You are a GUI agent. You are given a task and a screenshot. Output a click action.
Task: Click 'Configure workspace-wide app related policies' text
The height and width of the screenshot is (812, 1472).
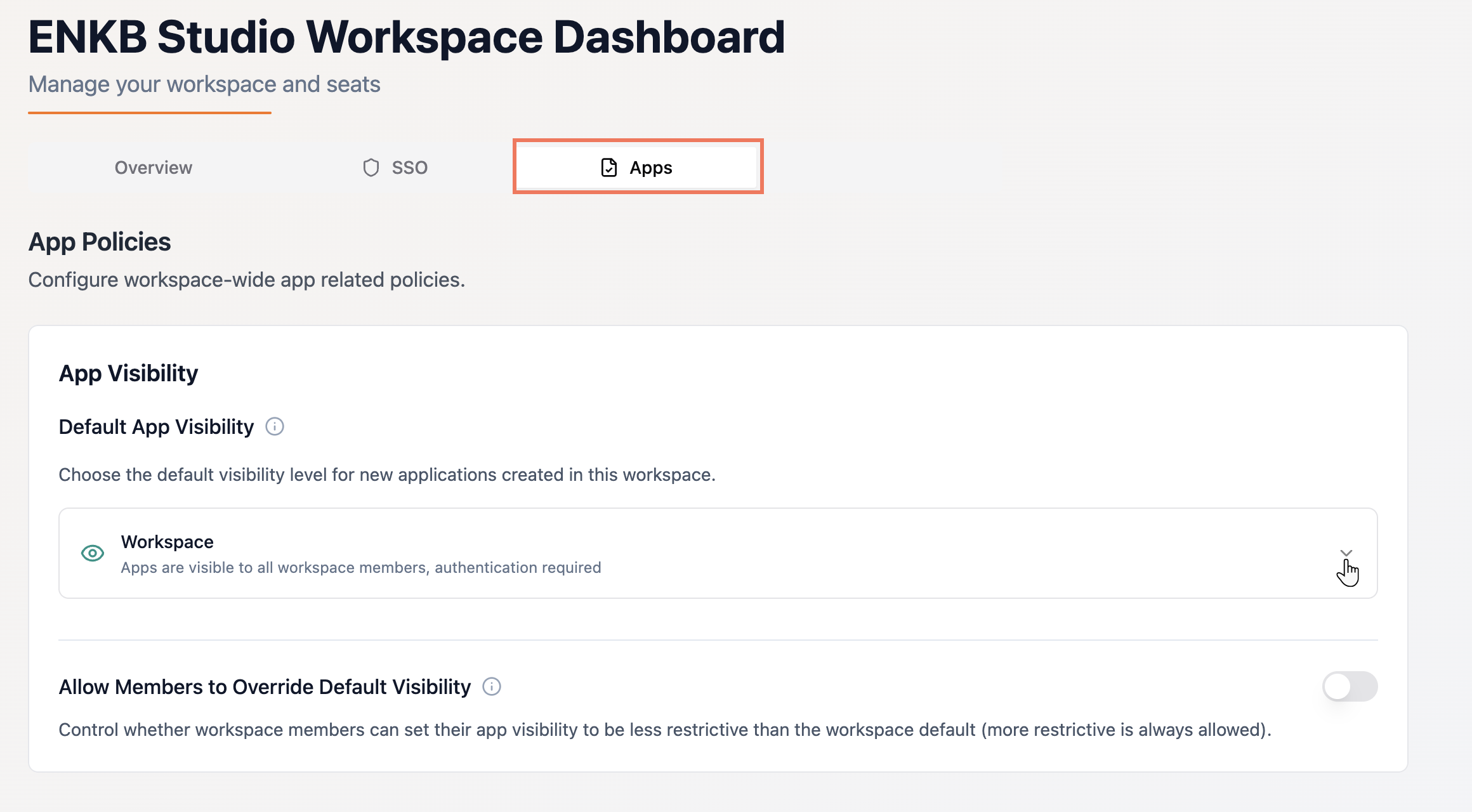tap(246, 280)
